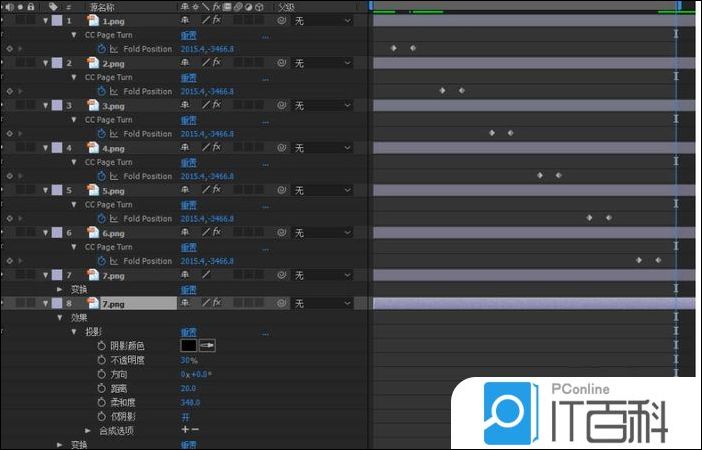Click the 柔和度 value 340.0
The image size is (702, 450).
pos(190,403)
